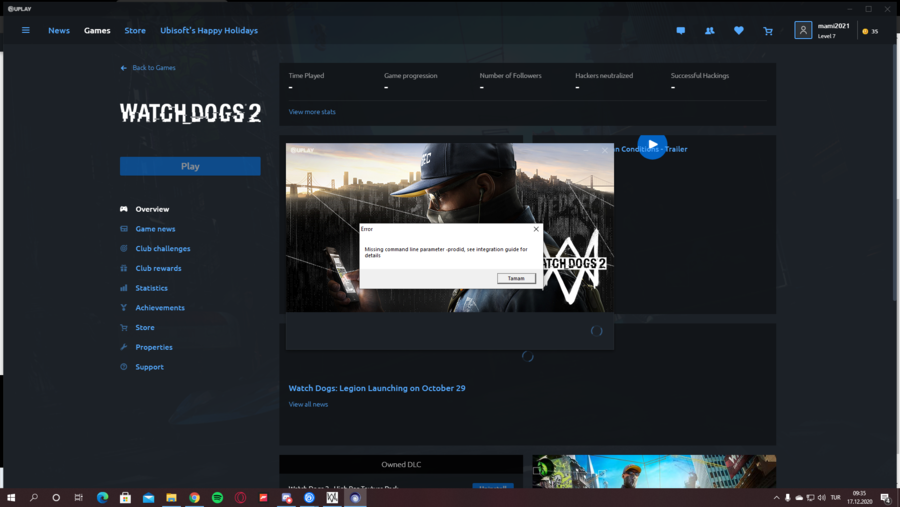Screen dimensions: 900x507
Task: Select Club challenges in the sidebar
Action: [x=162, y=249]
